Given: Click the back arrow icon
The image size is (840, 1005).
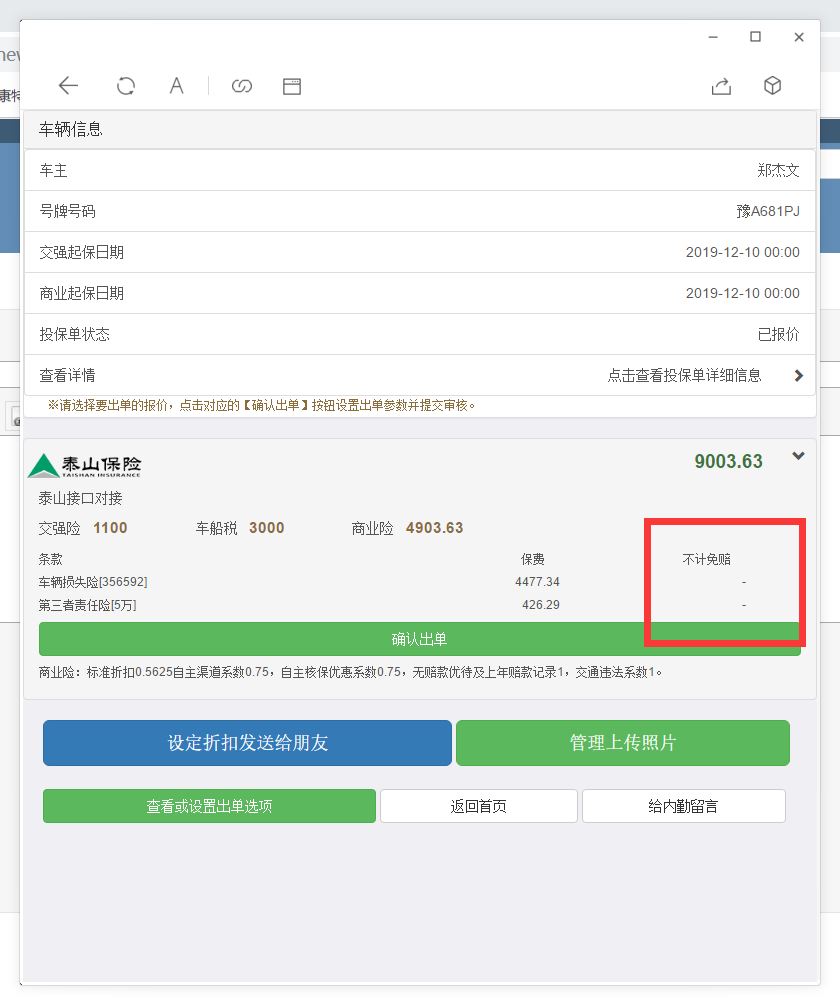Looking at the screenshot, I should point(68,85).
